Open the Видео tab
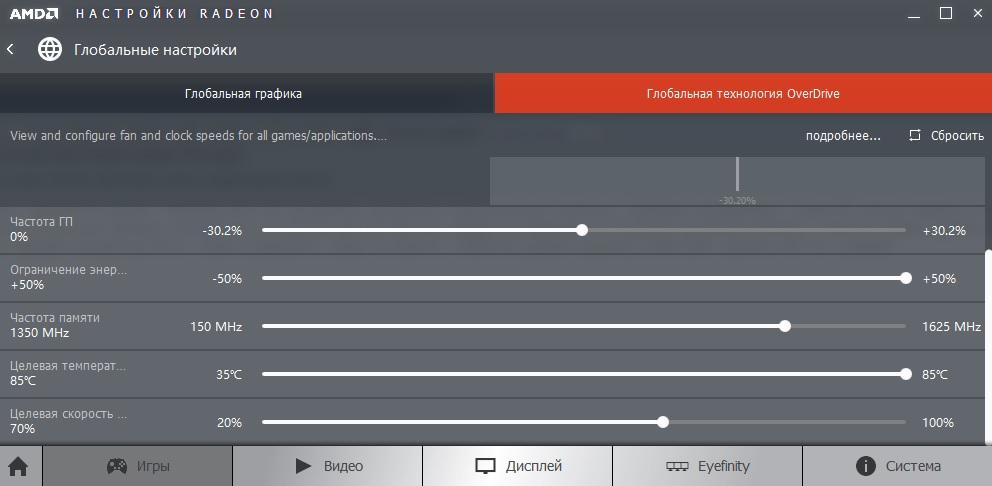The height and width of the screenshot is (486, 992). click(x=328, y=466)
